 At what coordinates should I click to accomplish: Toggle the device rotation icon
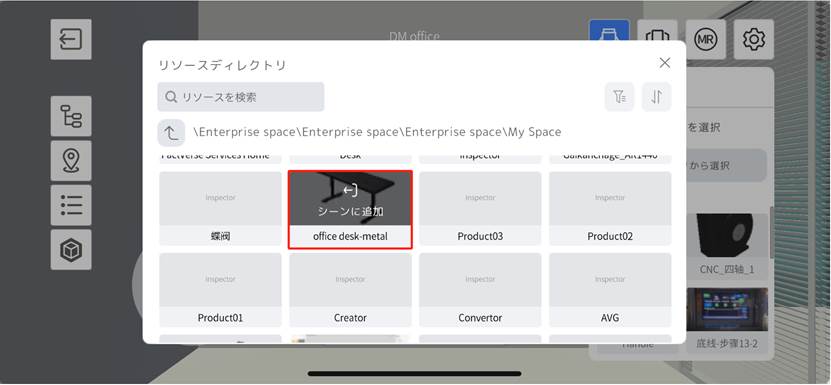pyautogui.click(x=657, y=39)
